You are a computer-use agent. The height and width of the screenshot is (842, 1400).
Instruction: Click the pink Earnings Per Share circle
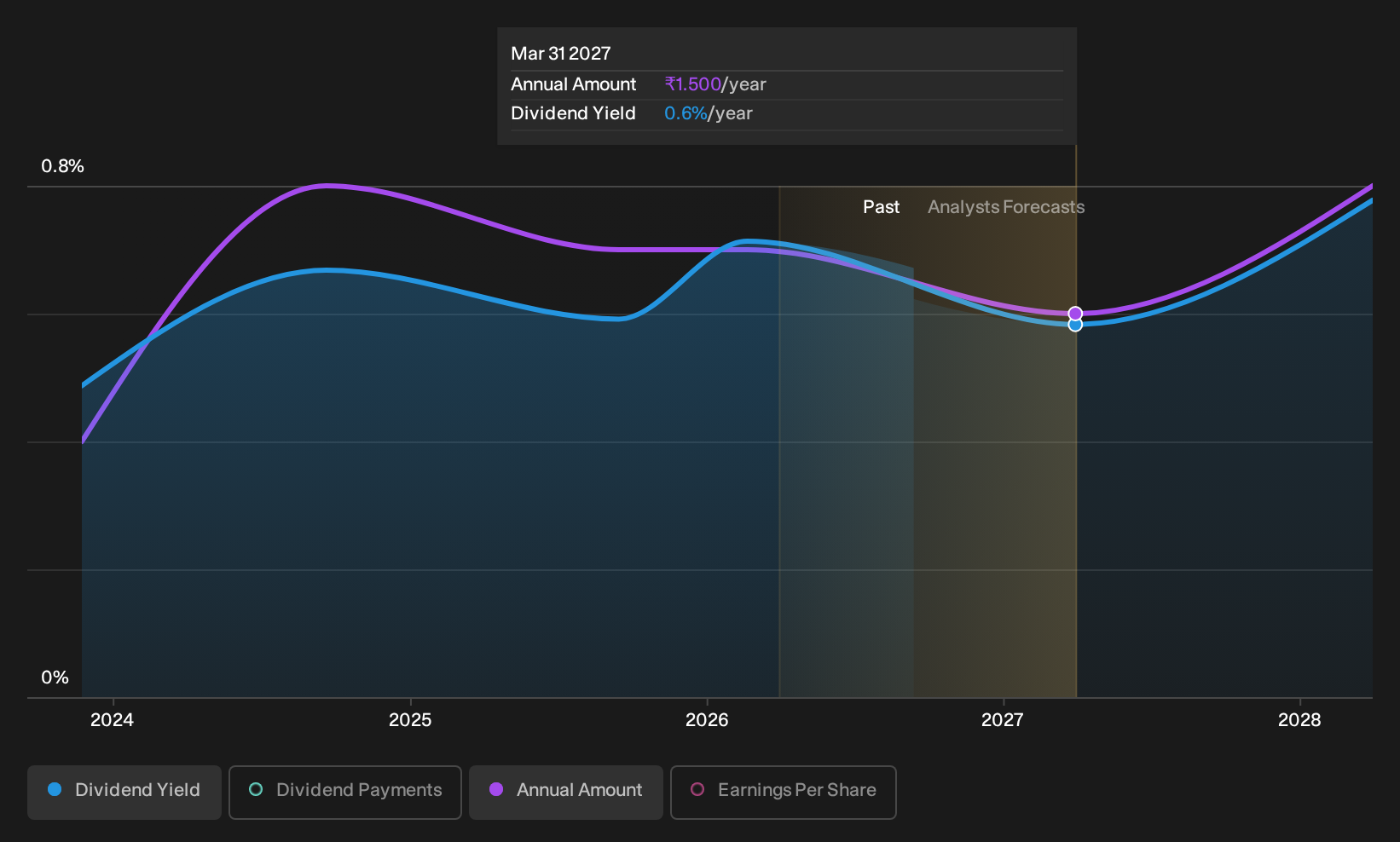[697, 789]
